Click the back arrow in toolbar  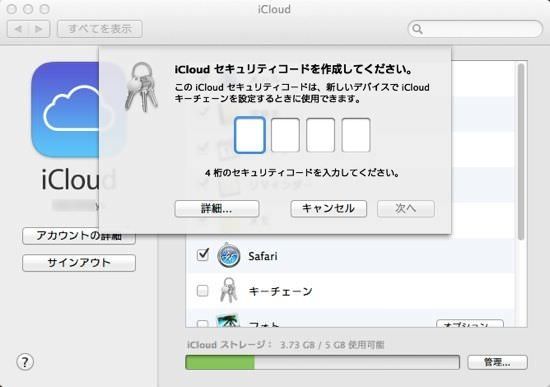[x=18, y=29]
